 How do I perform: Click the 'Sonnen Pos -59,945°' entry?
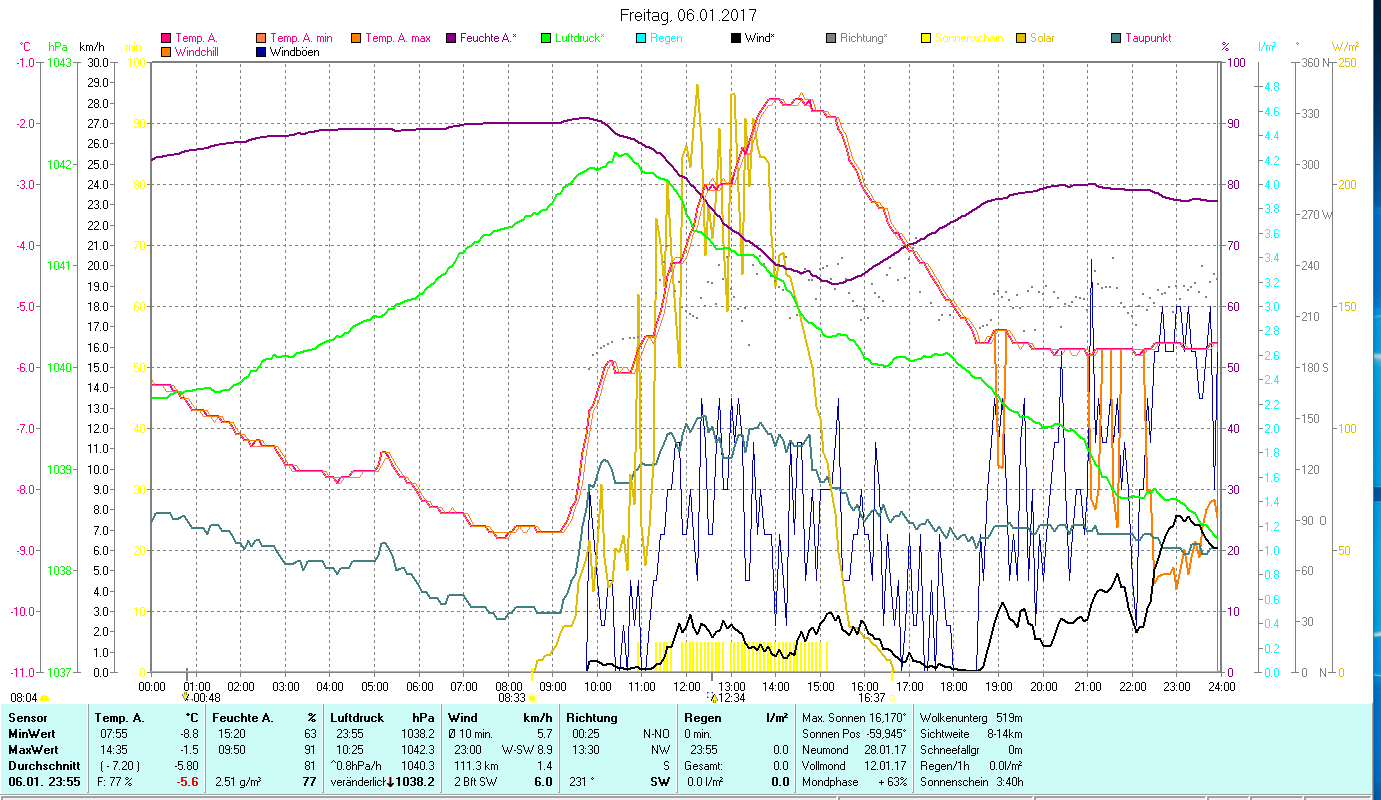[x=855, y=734]
